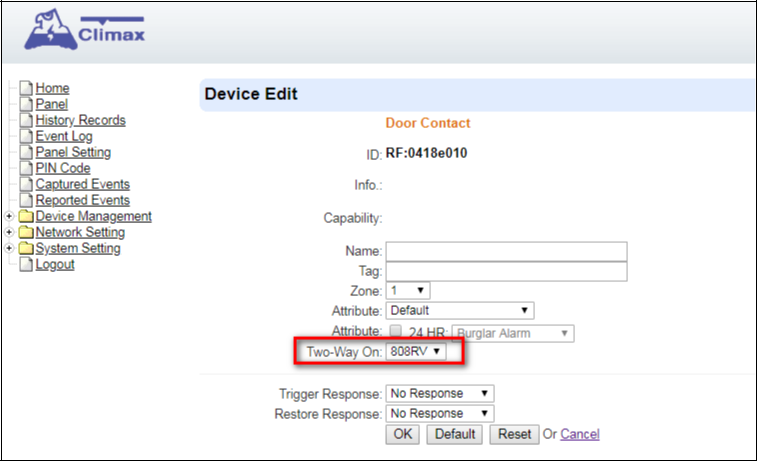The width and height of the screenshot is (757, 461).
Task: Click the folder icon beside Network Setting
Action: [x=26, y=232]
